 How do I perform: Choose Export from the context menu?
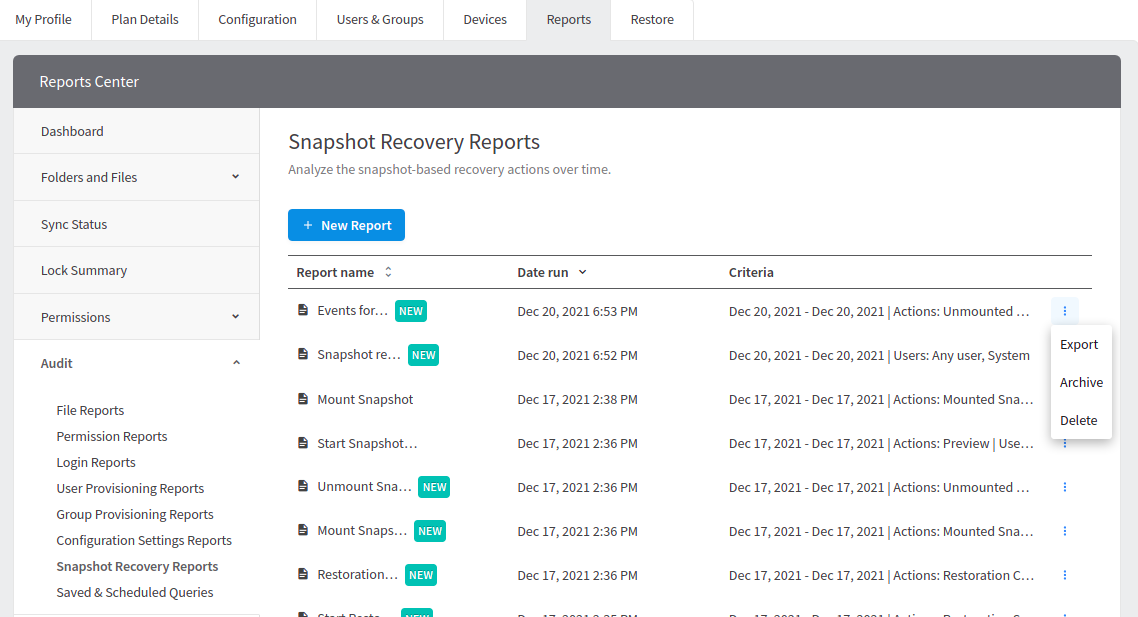[x=1079, y=344]
